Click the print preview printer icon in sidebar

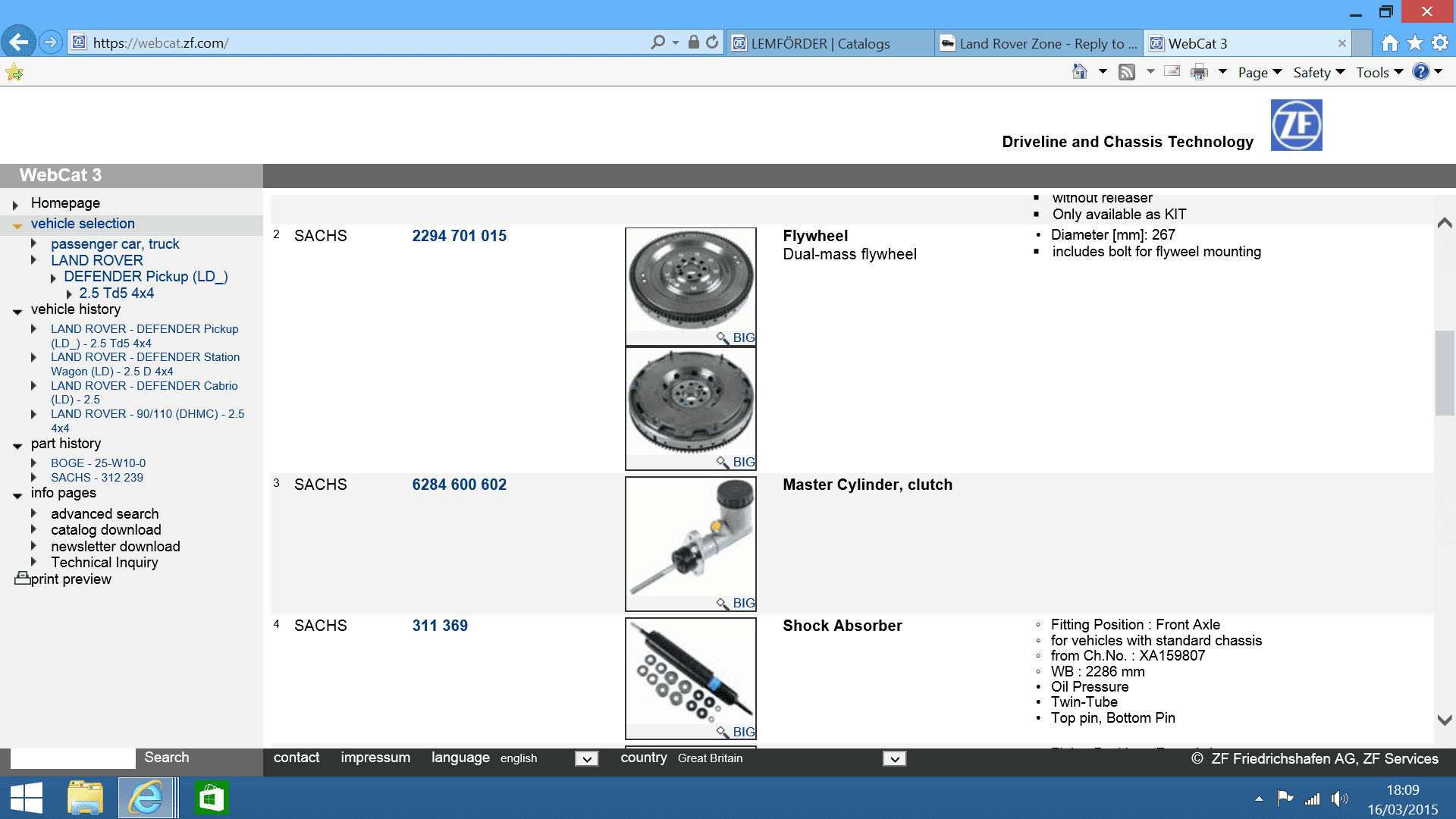(x=22, y=579)
